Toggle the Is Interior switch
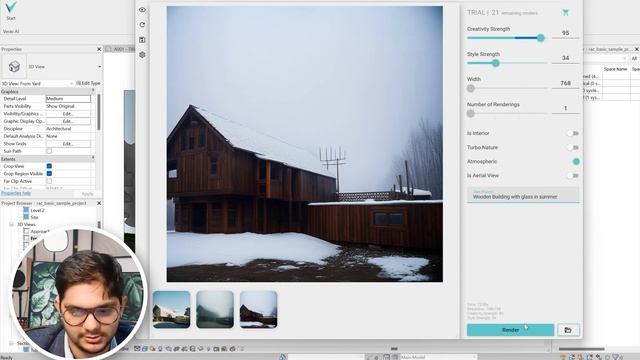 coord(573,133)
